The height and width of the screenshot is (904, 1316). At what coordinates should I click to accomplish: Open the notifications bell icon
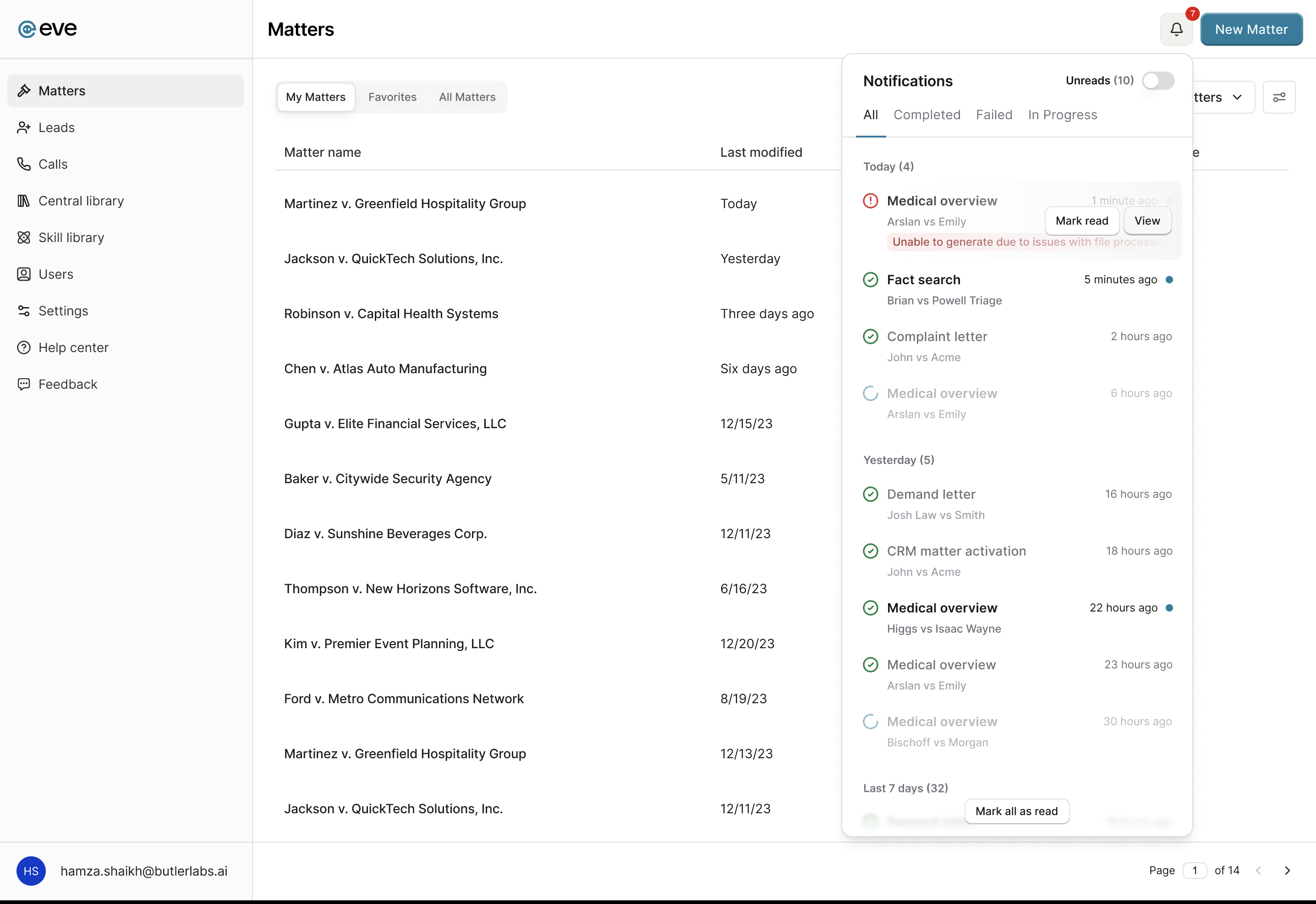[1176, 29]
